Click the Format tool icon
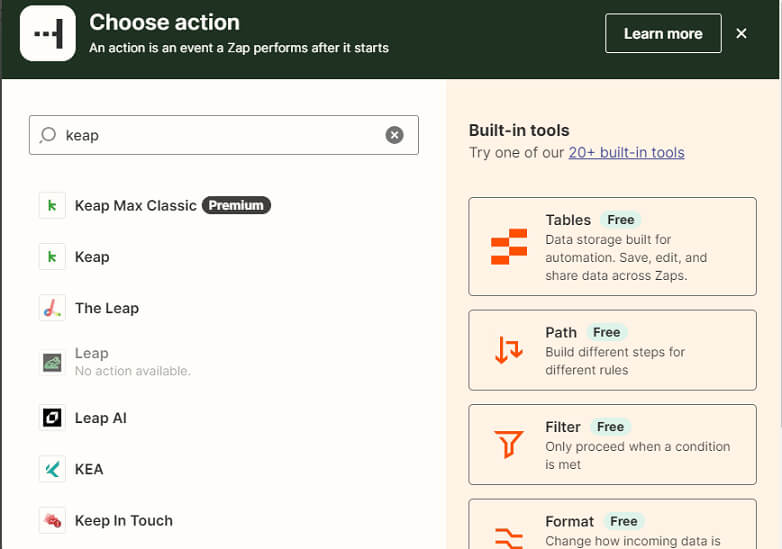The width and height of the screenshot is (782, 549). coord(509,539)
